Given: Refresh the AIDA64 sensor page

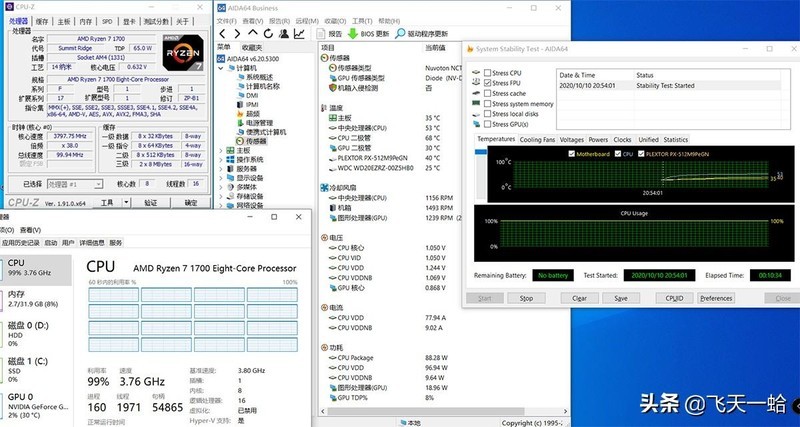Looking at the screenshot, I should click(x=268, y=34).
